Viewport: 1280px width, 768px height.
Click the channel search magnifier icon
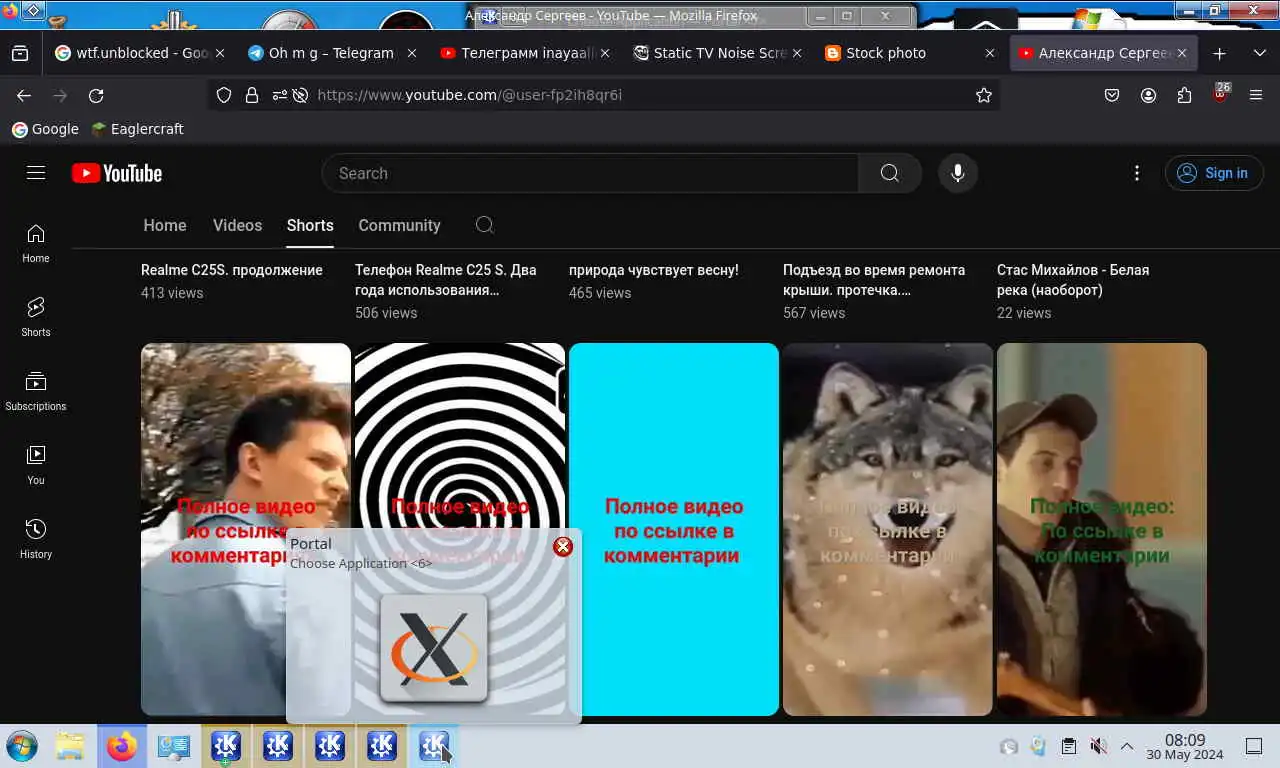tap(485, 225)
